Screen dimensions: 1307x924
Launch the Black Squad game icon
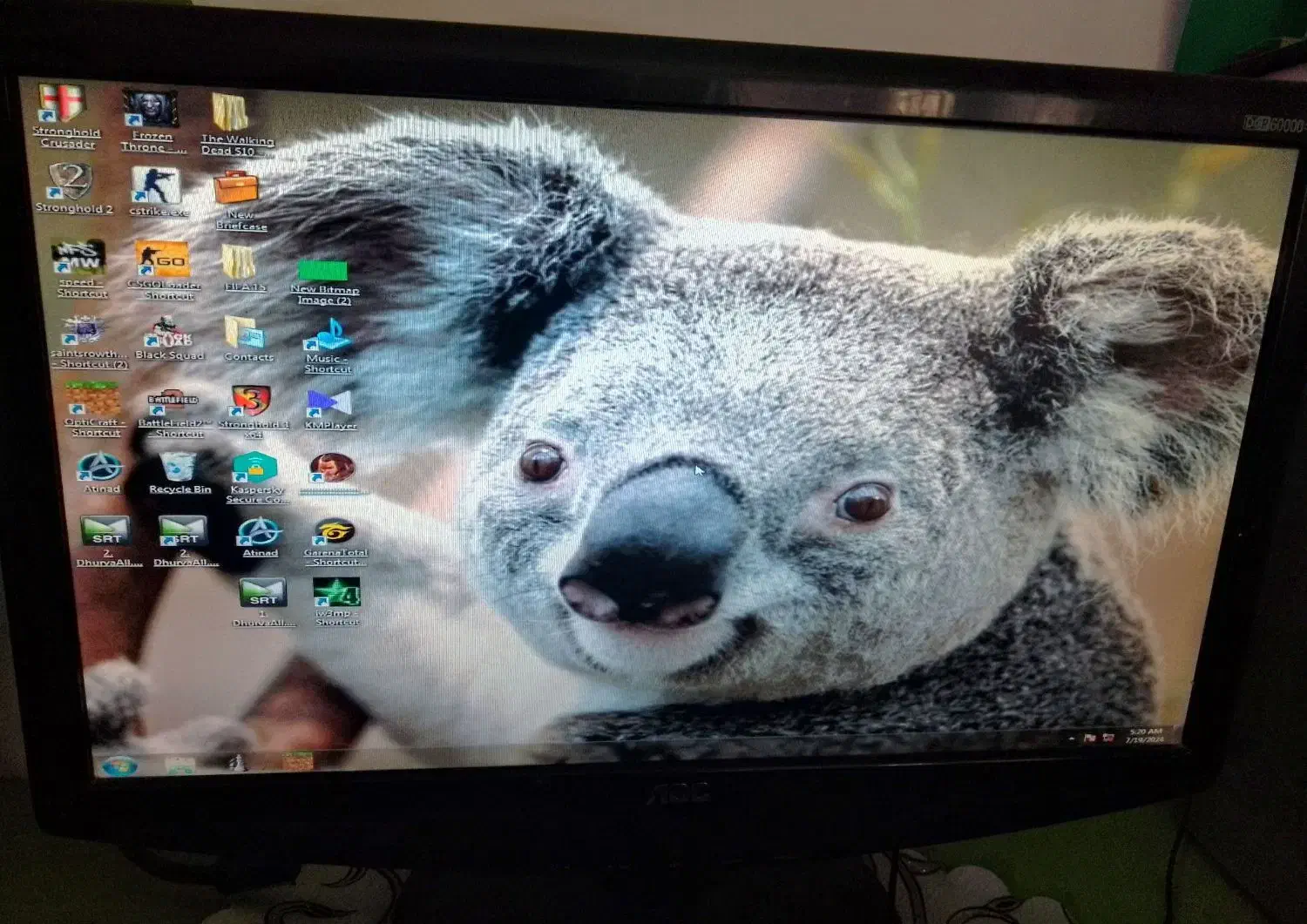point(168,332)
